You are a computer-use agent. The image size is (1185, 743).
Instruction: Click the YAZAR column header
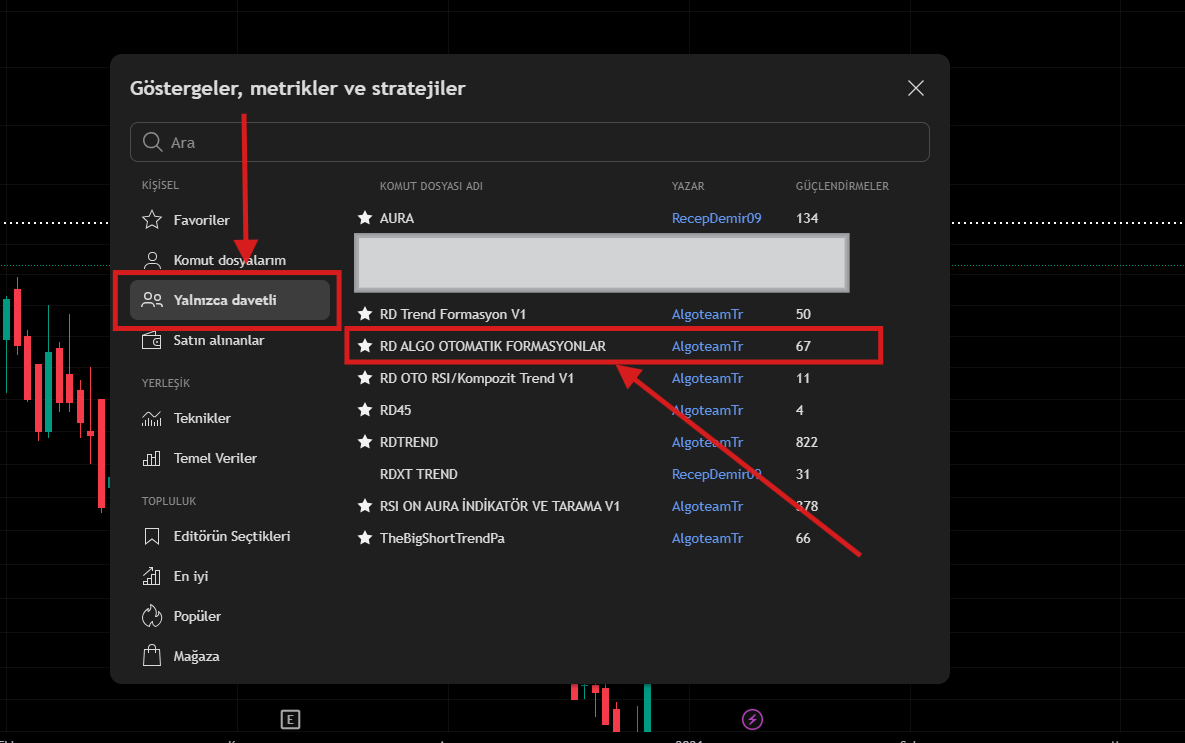pos(688,186)
